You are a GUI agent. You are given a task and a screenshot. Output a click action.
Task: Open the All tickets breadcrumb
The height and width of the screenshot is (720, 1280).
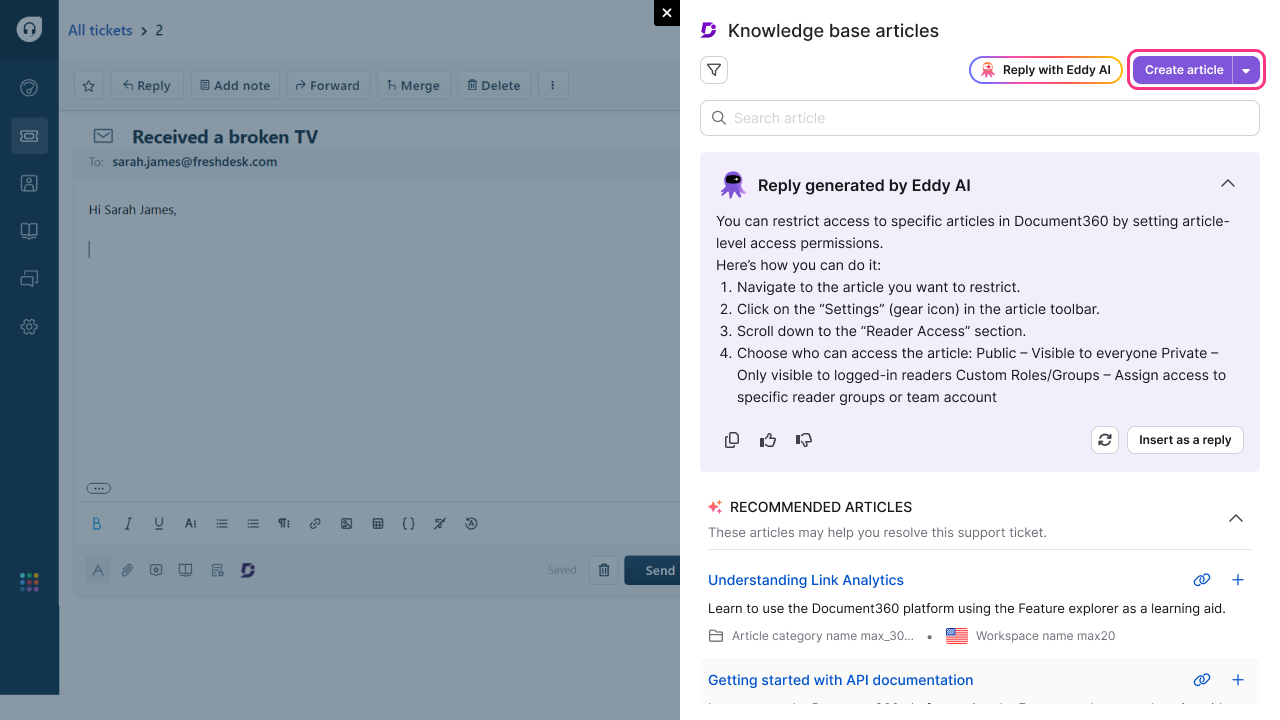click(100, 31)
